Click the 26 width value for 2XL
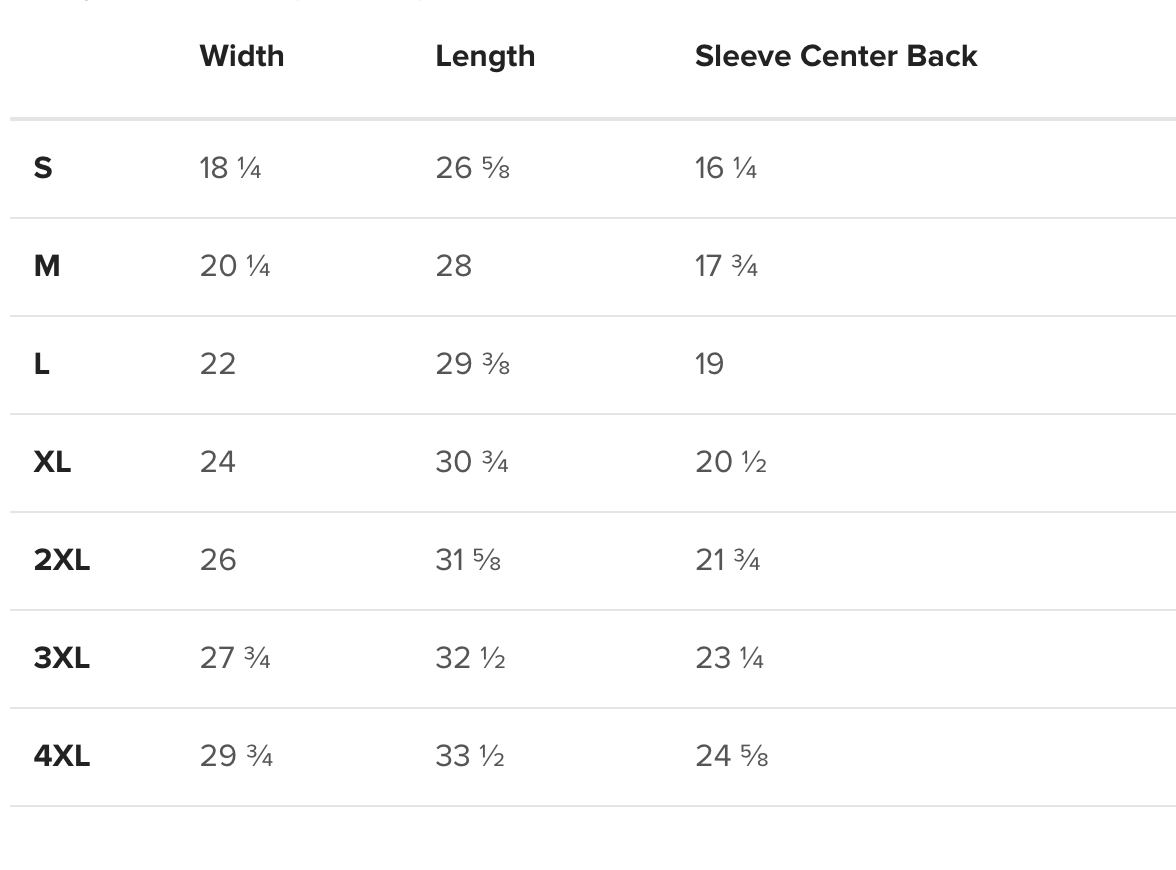1176x870 pixels. tap(218, 560)
